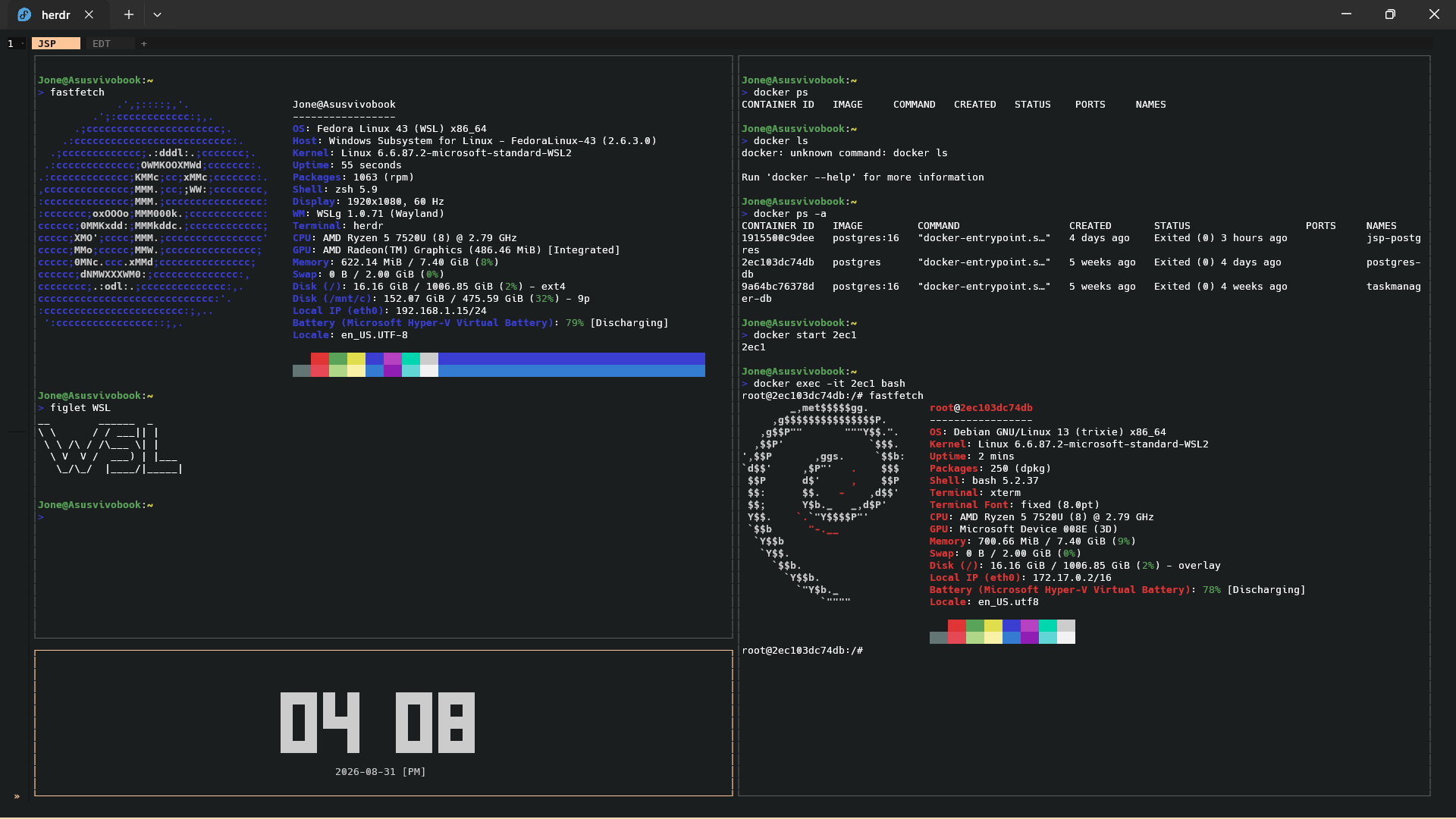Open a new terminal tab
1456x819 pixels.
point(129,14)
